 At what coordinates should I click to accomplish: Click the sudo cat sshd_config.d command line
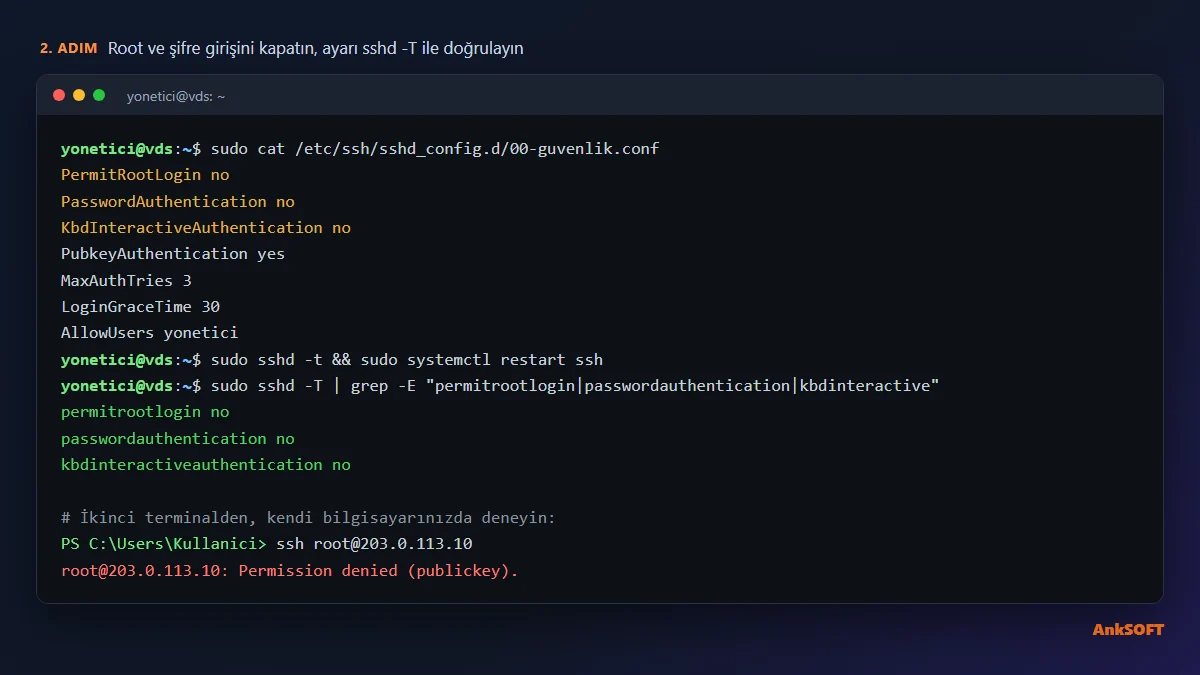pyautogui.click(x=360, y=149)
